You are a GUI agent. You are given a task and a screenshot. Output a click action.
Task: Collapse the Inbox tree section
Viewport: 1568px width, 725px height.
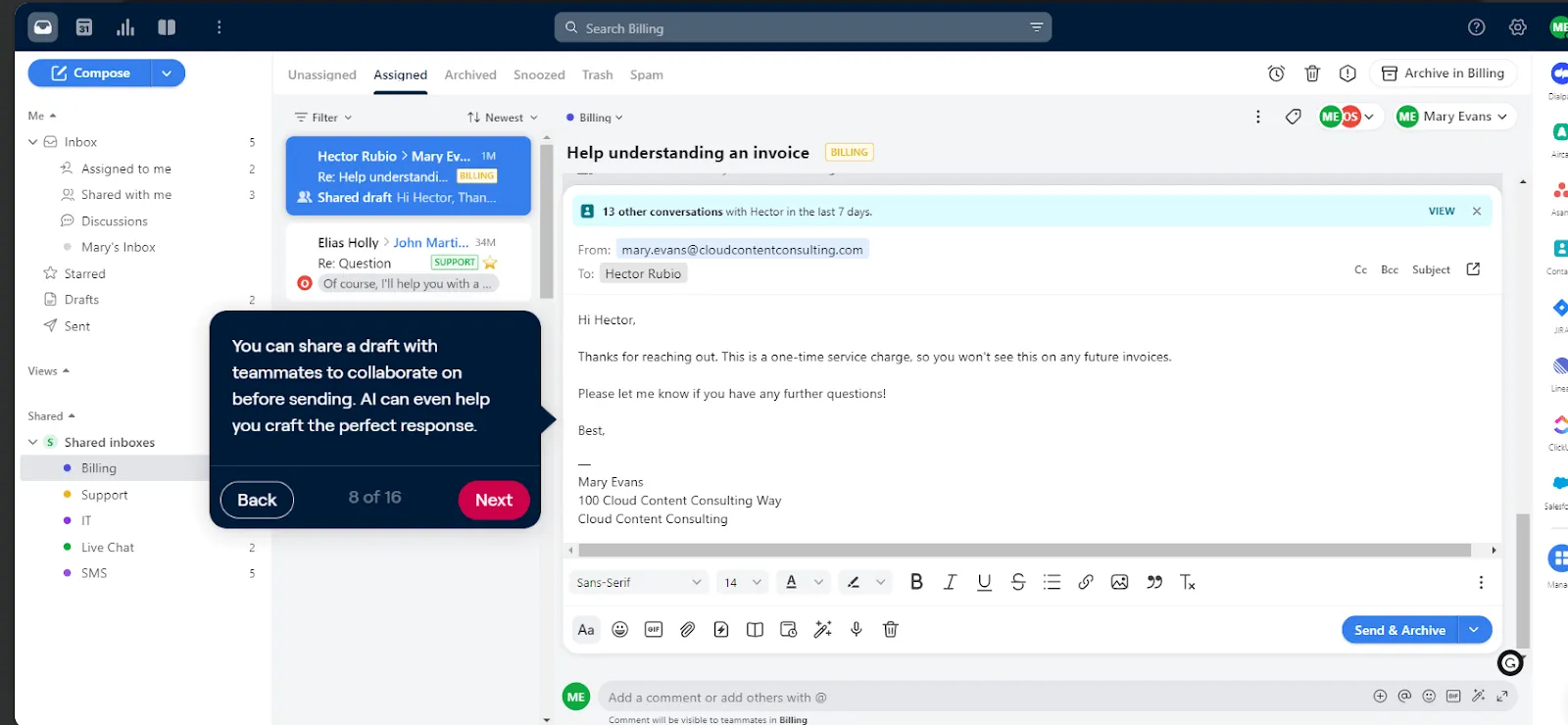coord(33,142)
